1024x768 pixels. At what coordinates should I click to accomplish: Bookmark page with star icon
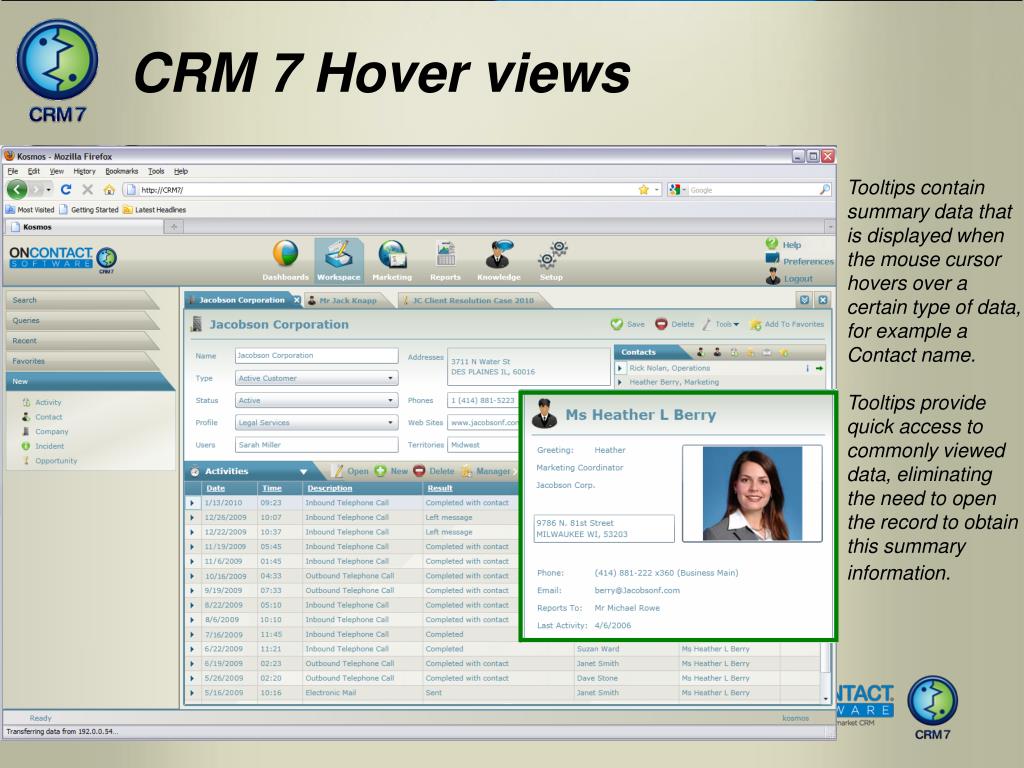click(643, 189)
